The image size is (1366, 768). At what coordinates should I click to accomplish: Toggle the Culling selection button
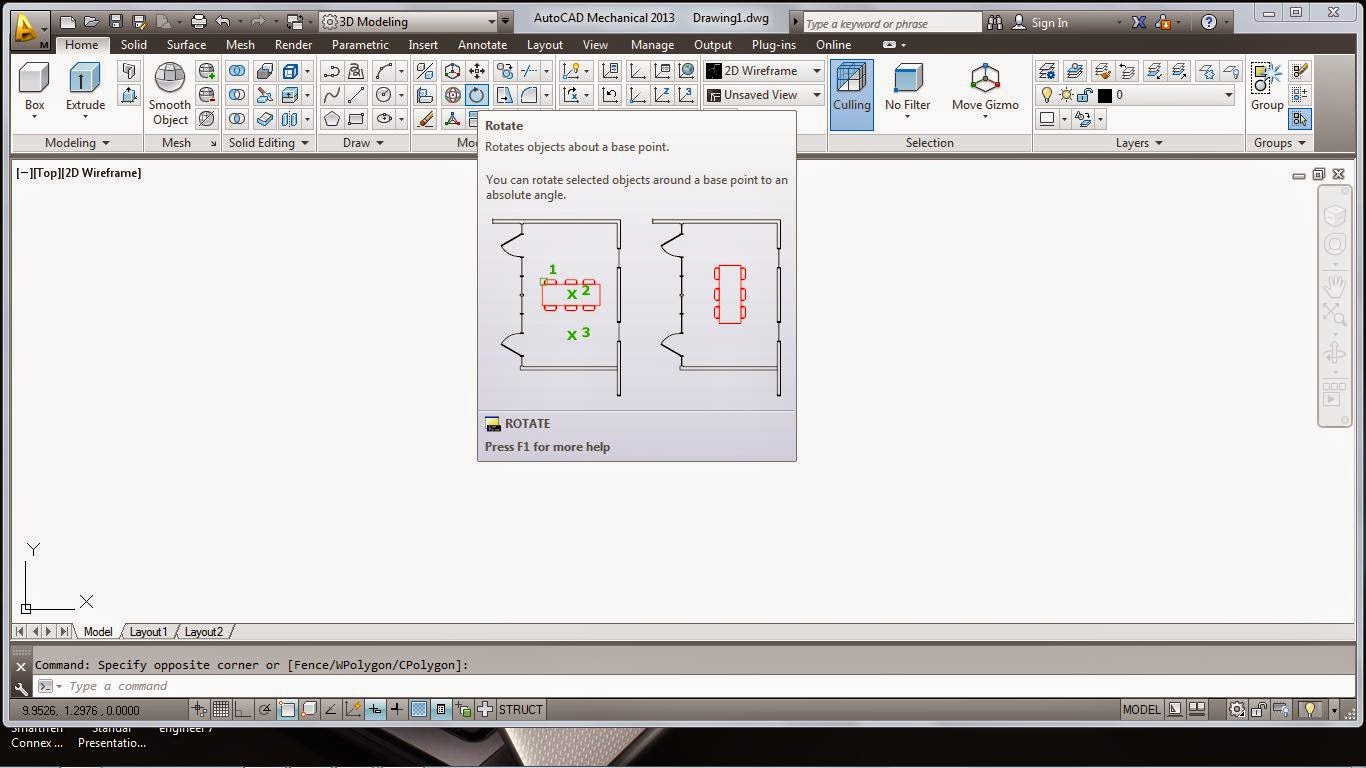pyautogui.click(x=851, y=94)
